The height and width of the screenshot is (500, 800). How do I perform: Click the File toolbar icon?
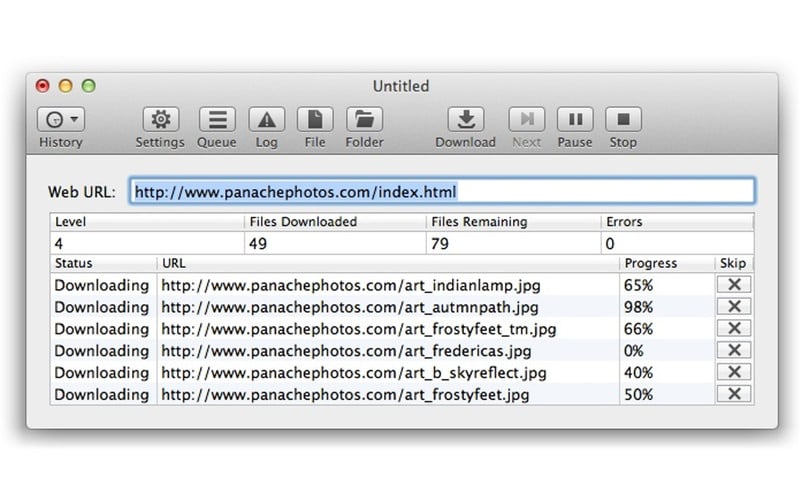tap(315, 119)
